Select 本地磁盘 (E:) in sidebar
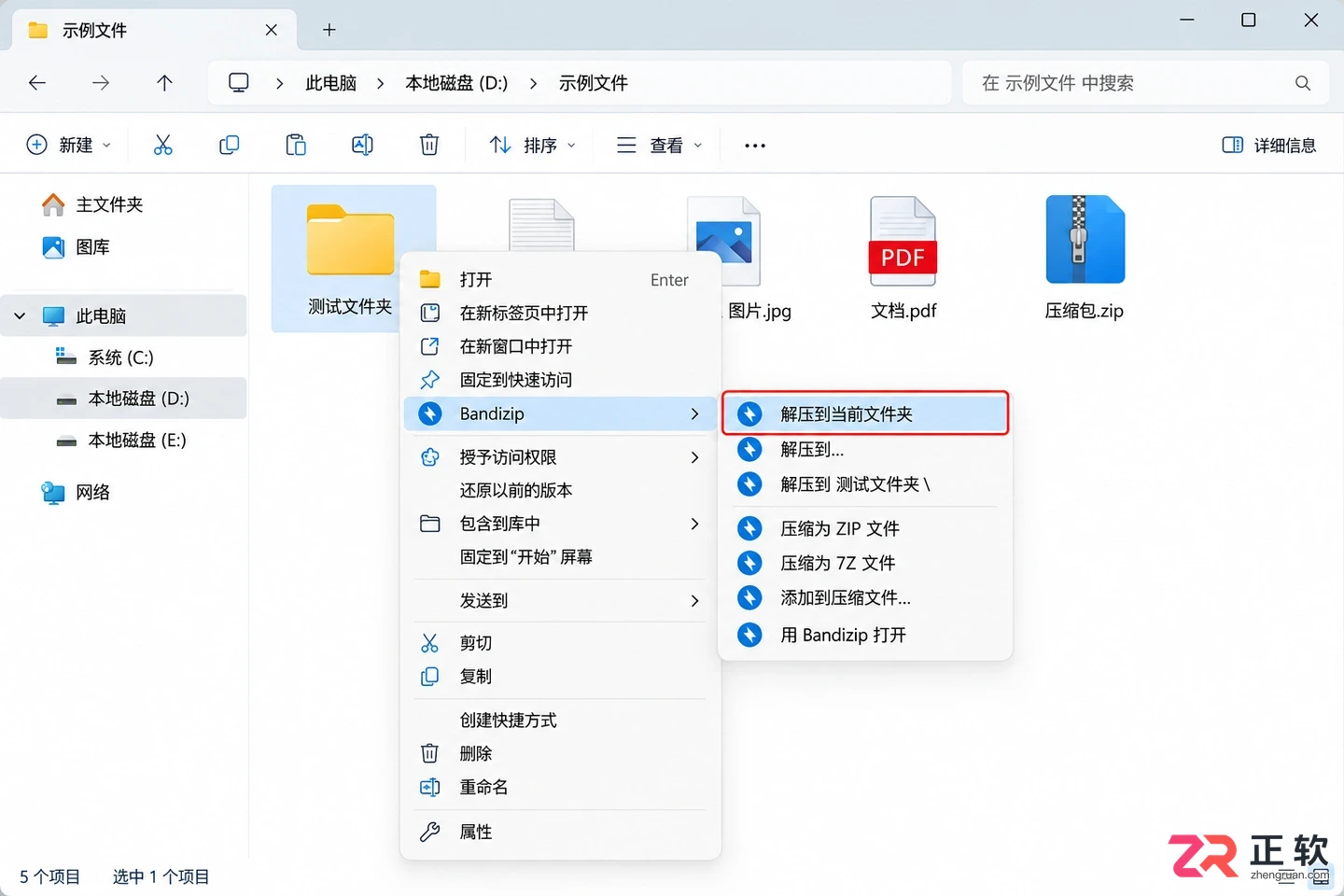 (x=123, y=440)
